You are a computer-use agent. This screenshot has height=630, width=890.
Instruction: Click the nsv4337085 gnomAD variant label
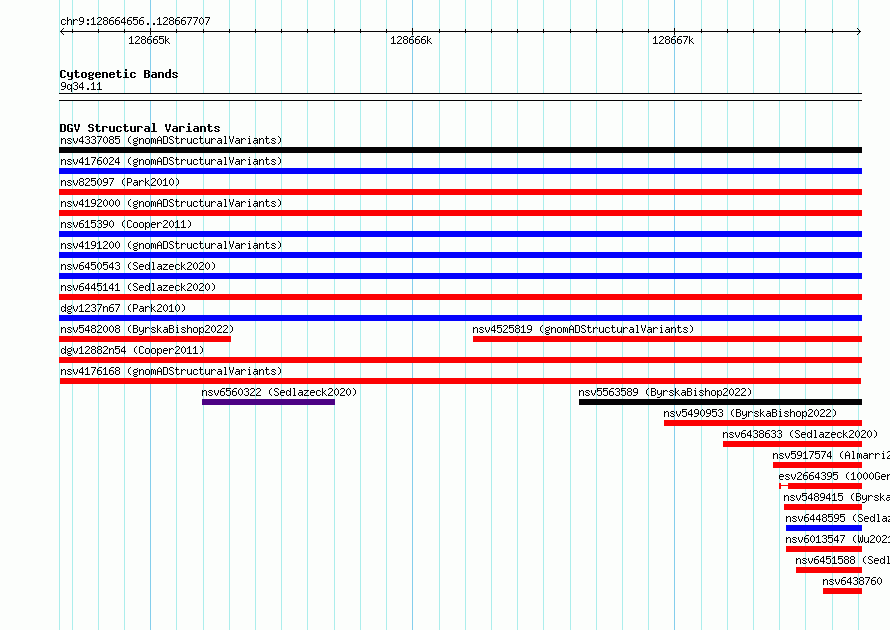coord(171,140)
